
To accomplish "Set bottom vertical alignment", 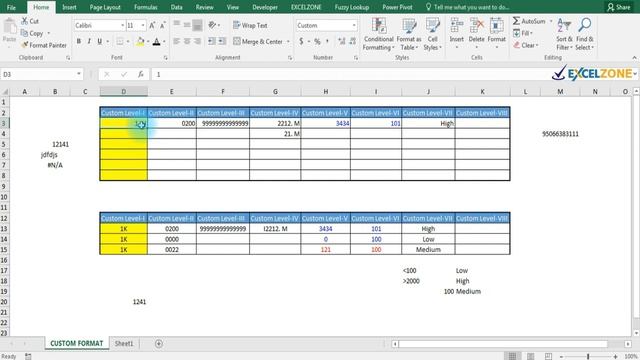I will point(197,25).
